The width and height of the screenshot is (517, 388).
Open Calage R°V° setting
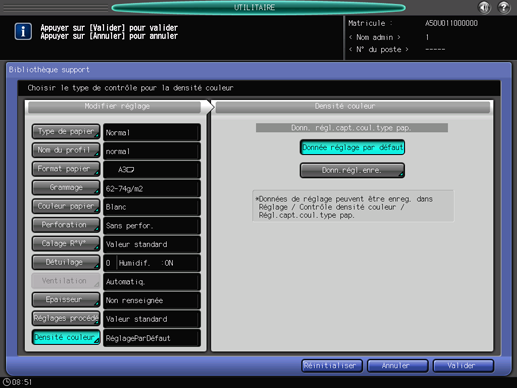pyautogui.click(x=66, y=244)
